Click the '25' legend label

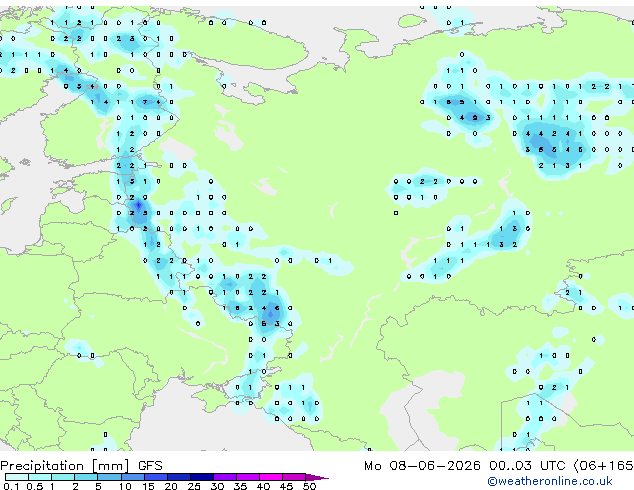(194, 486)
